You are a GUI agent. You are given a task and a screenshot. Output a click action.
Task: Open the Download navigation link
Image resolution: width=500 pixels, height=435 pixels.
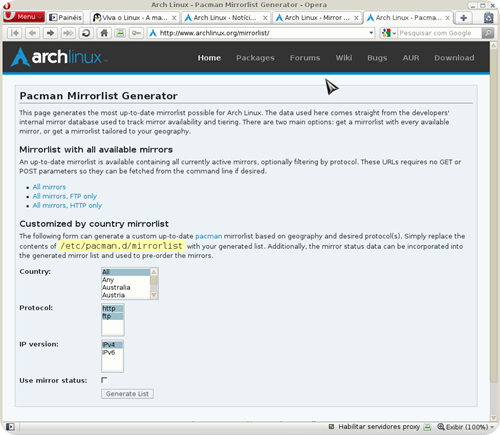click(454, 58)
